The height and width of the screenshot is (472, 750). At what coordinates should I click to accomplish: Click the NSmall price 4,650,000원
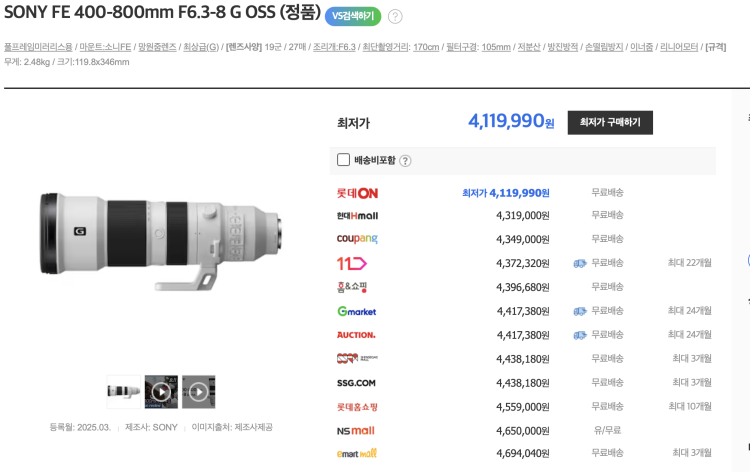tap(523, 431)
